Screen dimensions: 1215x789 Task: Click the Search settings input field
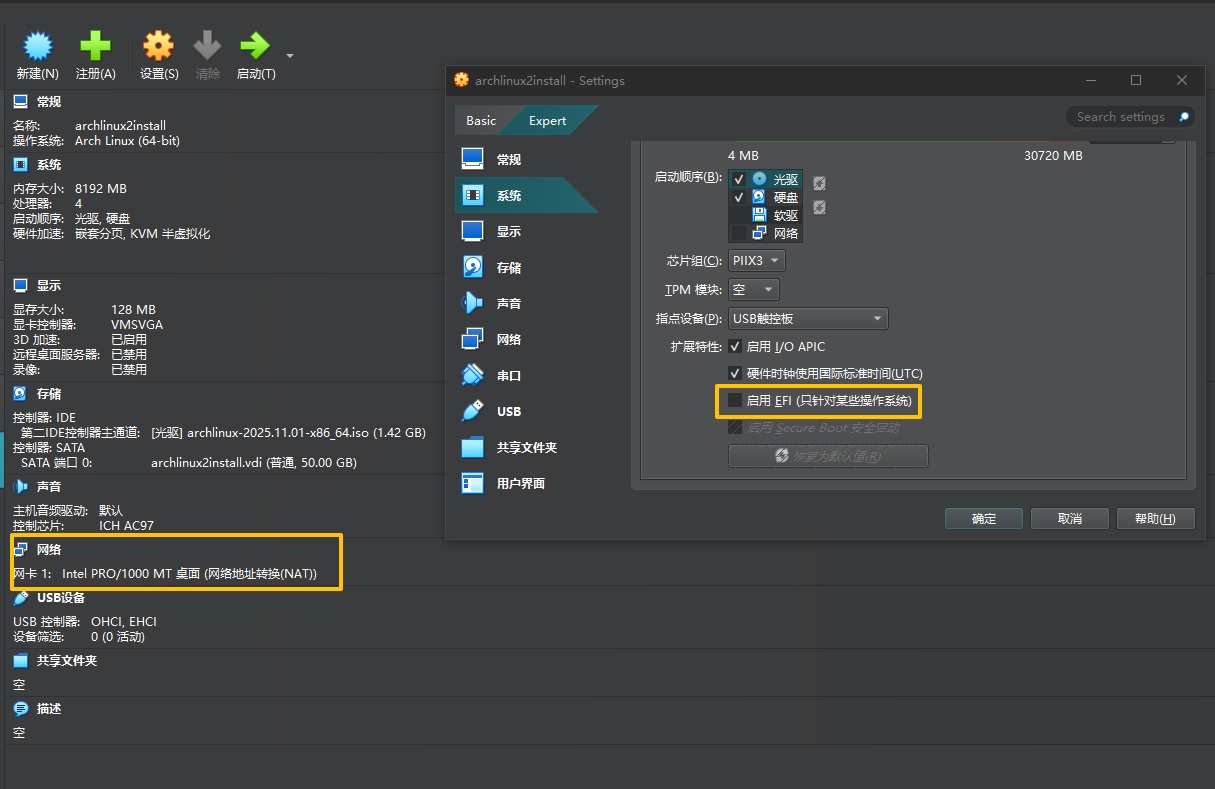1120,117
